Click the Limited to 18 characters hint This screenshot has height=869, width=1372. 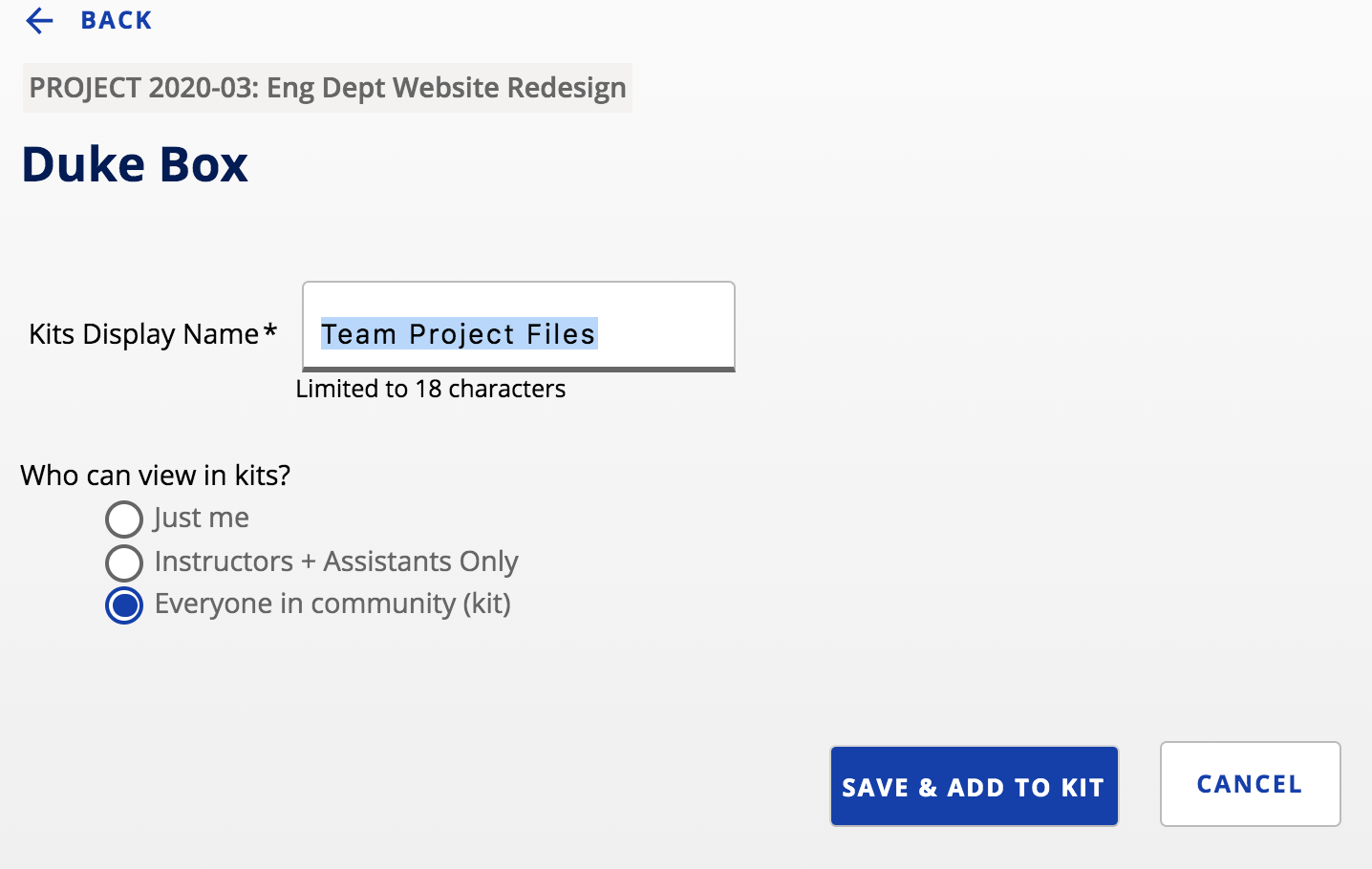coord(431,389)
